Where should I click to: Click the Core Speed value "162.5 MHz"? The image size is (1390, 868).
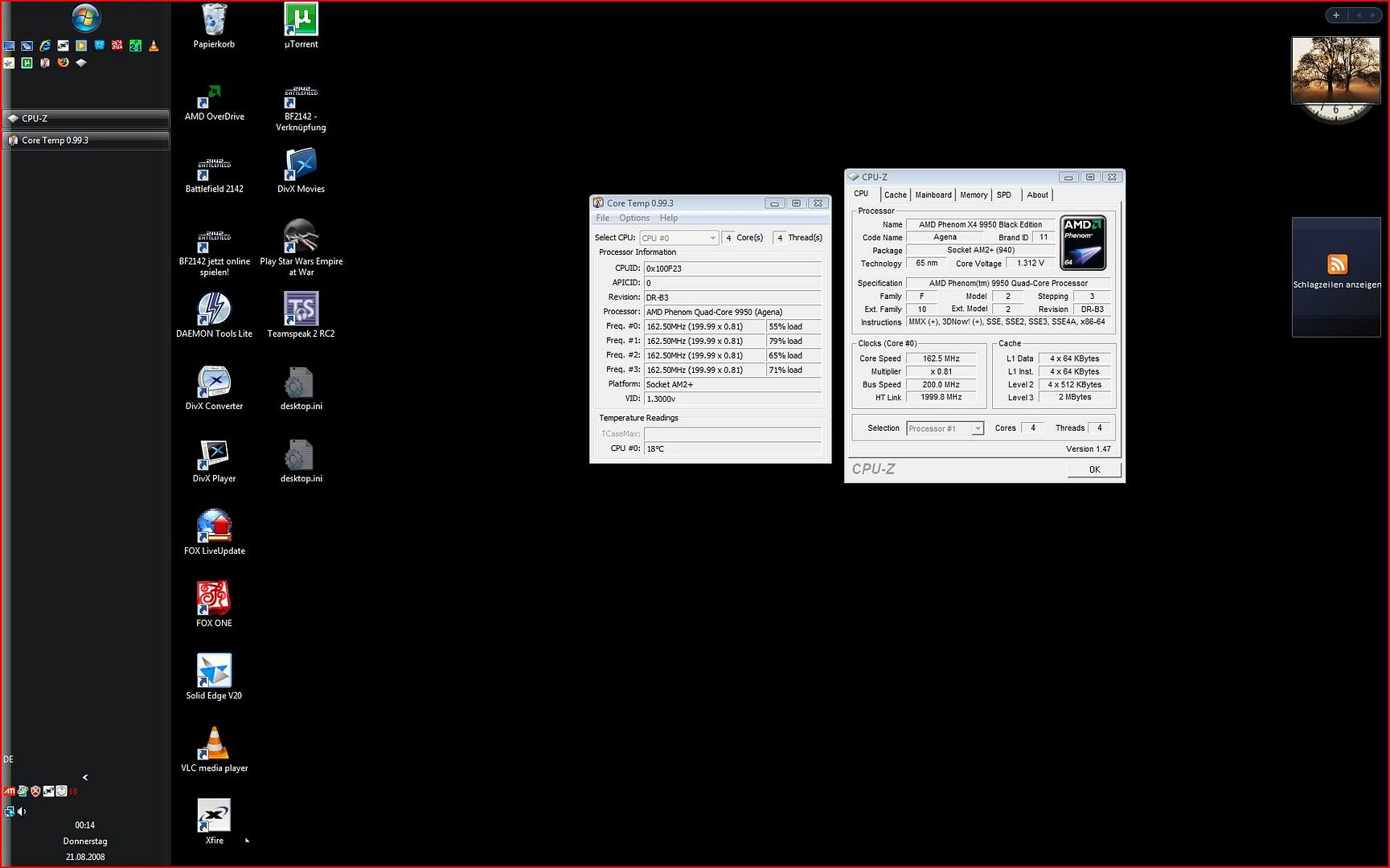(x=941, y=358)
